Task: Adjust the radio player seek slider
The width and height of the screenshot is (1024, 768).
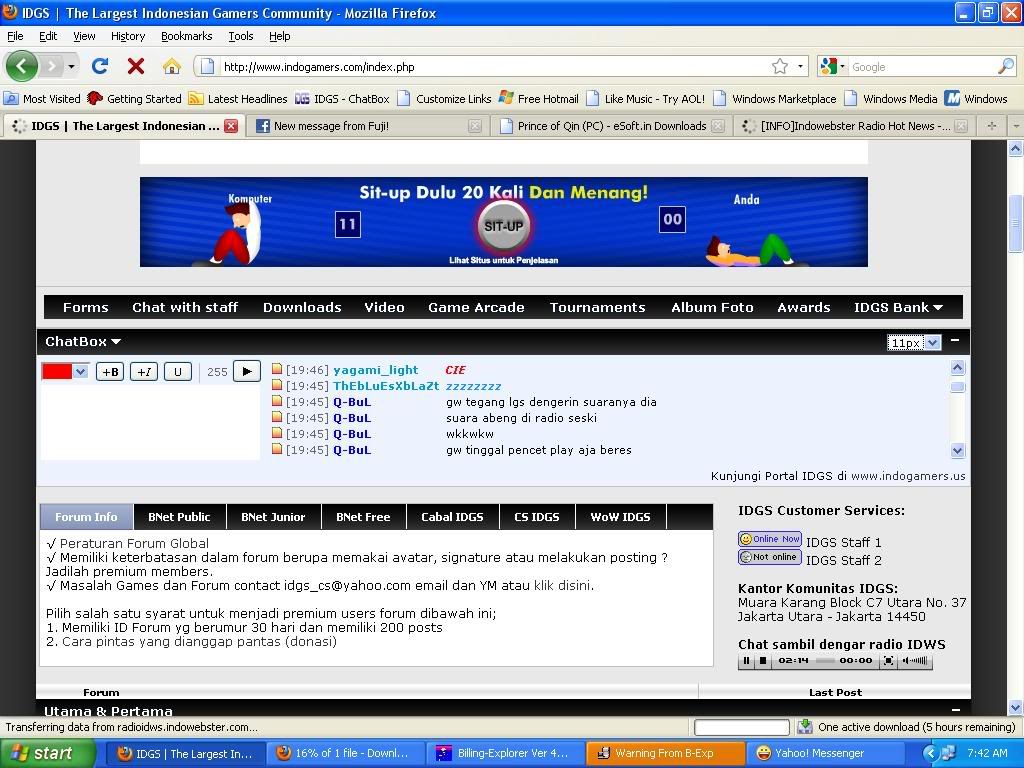Action: [x=825, y=660]
